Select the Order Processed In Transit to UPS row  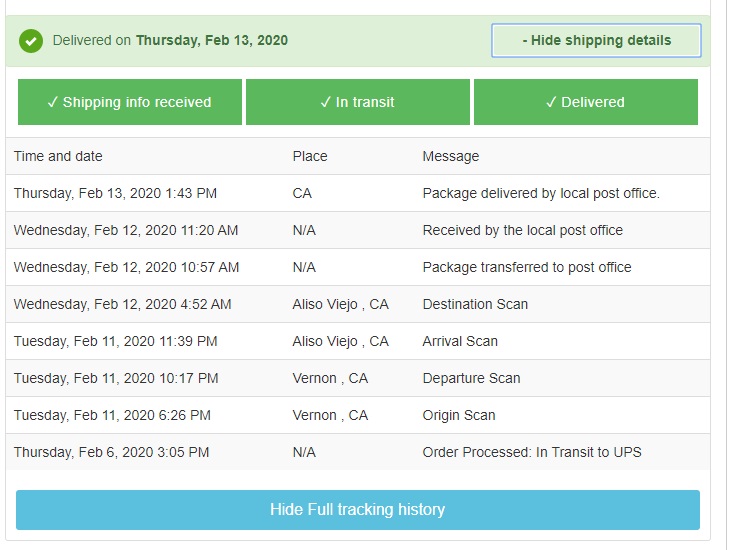(x=358, y=452)
